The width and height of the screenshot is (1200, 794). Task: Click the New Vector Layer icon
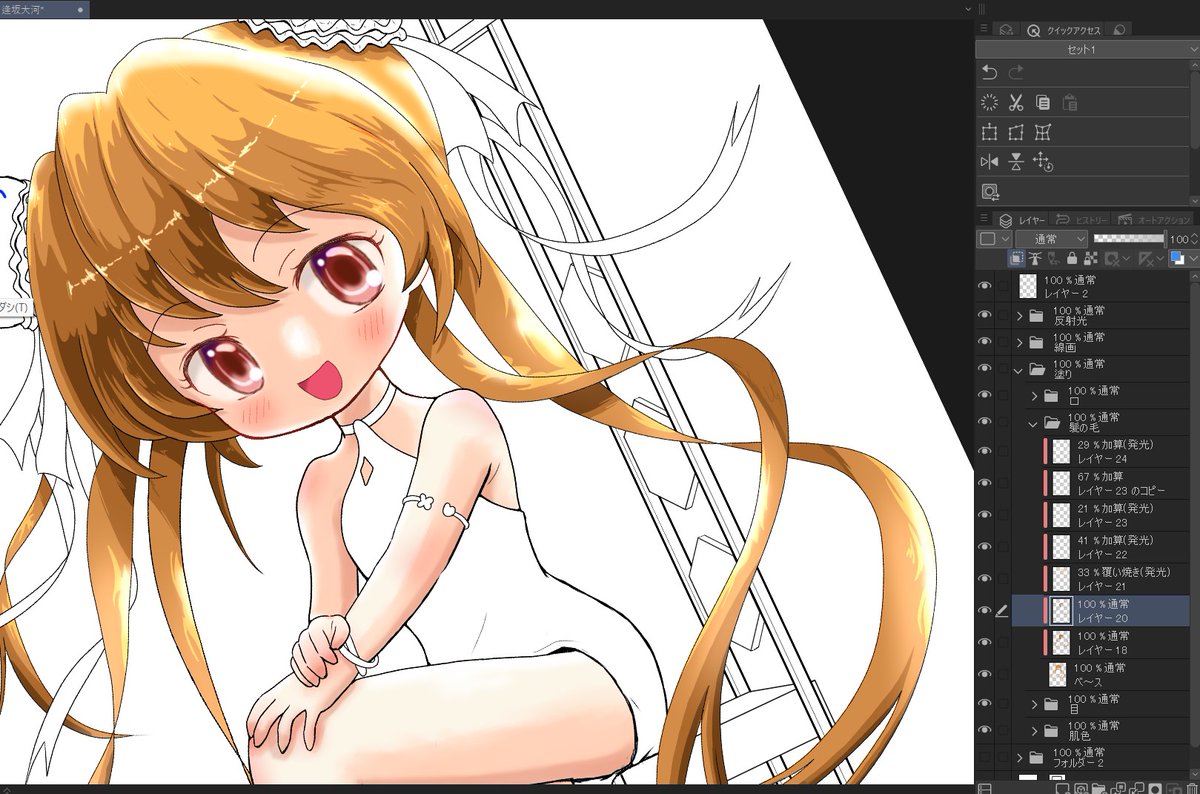tap(1081, 788)
